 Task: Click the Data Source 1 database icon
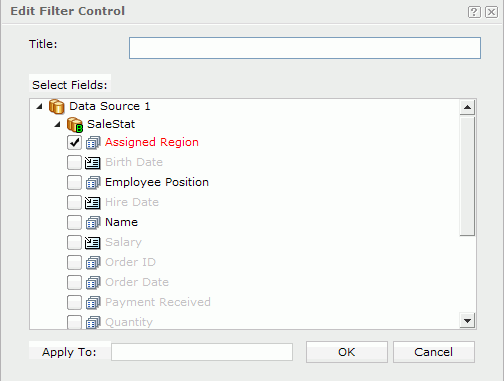click(x=57, y=107)
